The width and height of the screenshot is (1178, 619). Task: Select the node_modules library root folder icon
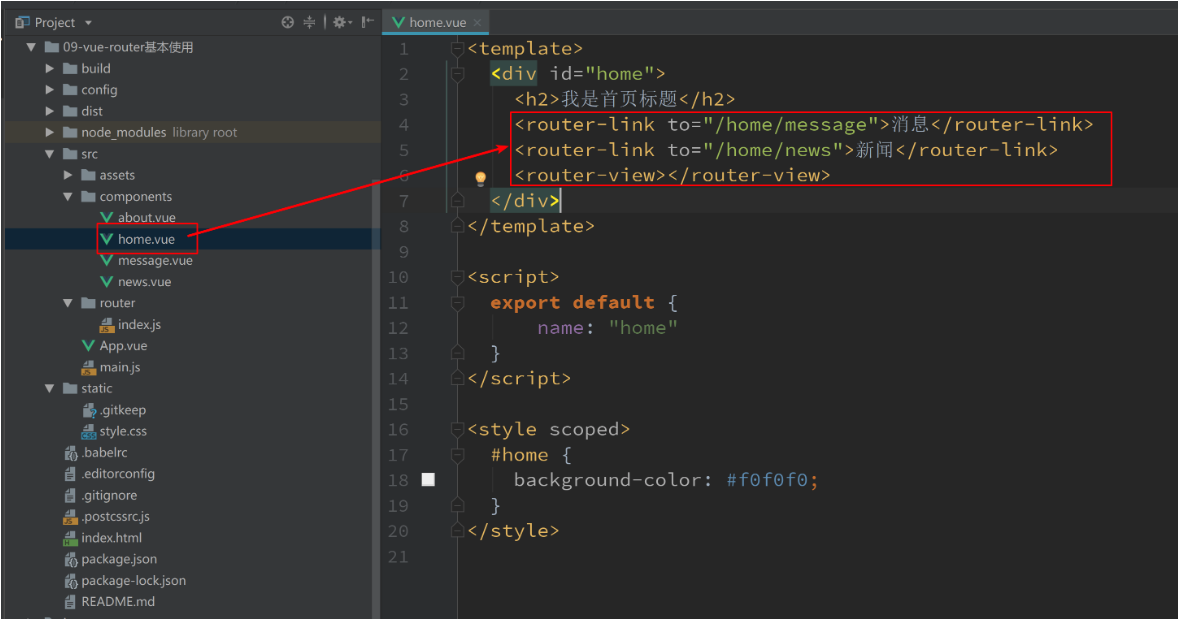pyautogui.click(x=70, y=132)
